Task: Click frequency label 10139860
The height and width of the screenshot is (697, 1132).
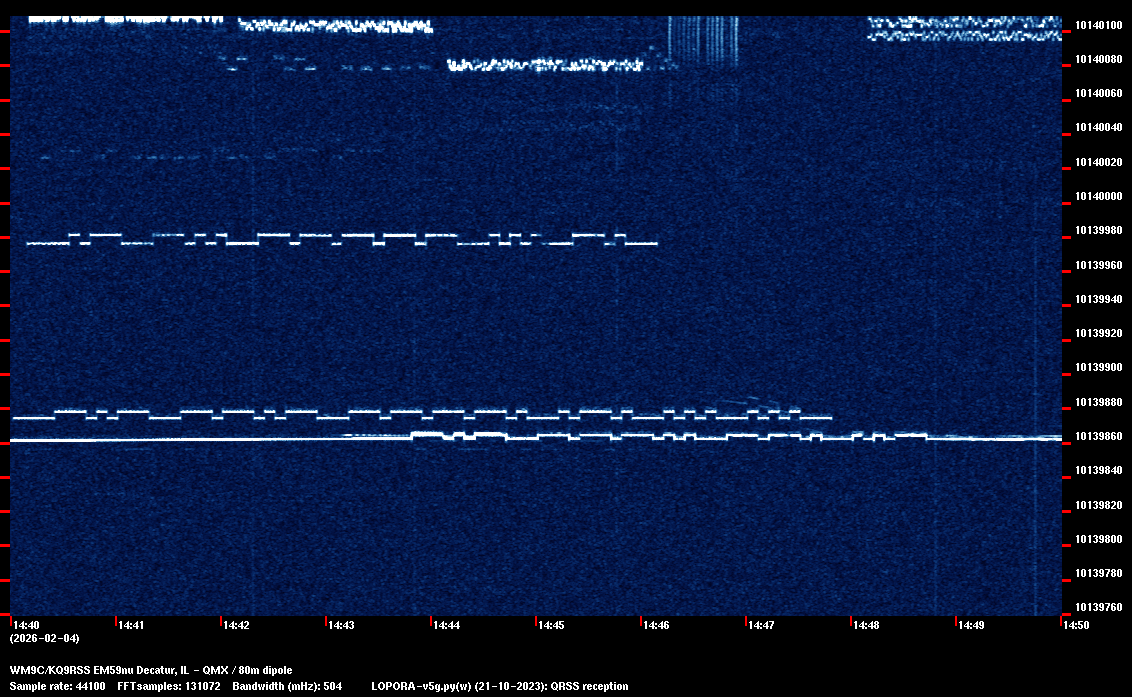Action: coord(1099,437)
